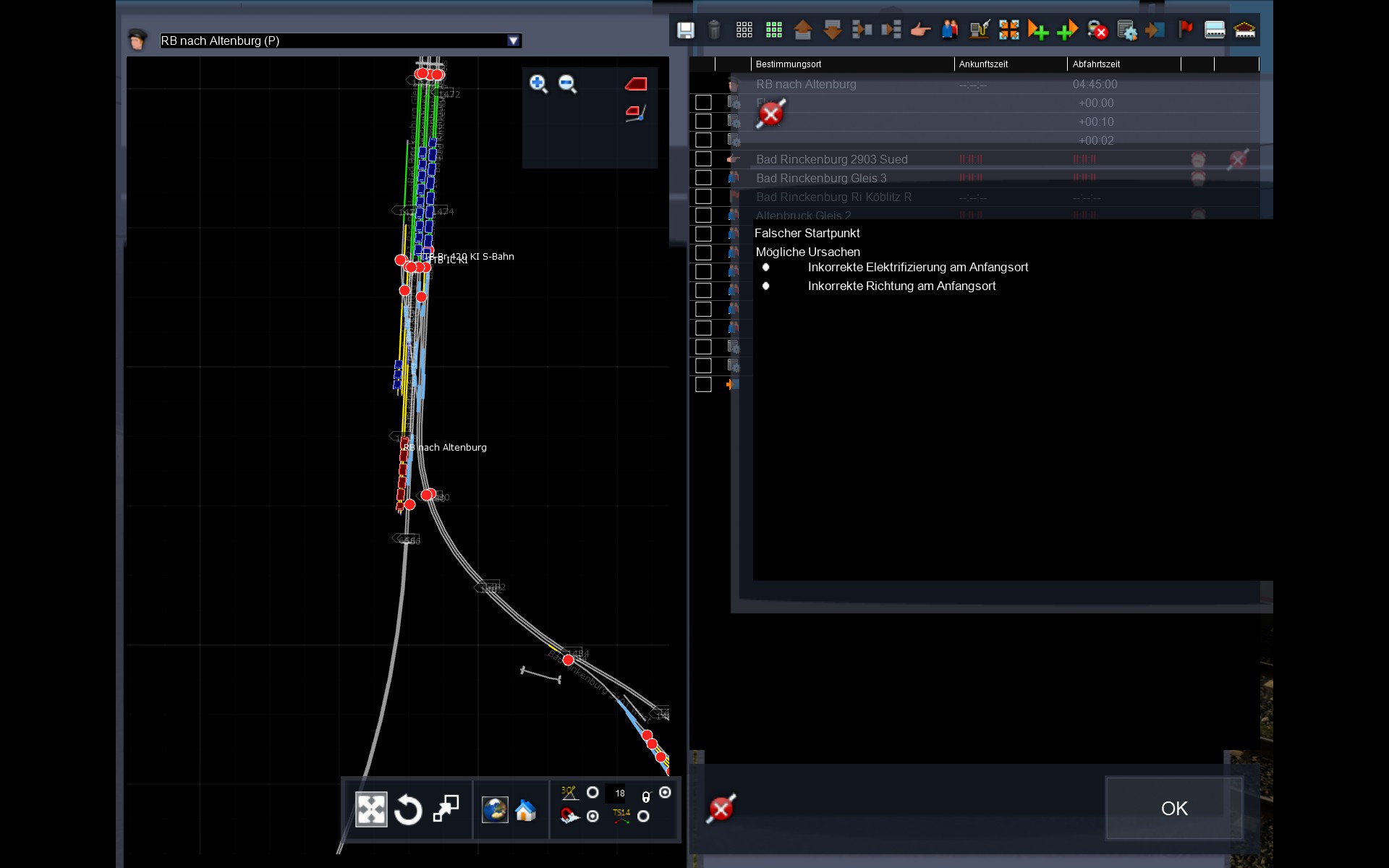The width and height of the screenshot is (1389, 868).
Task: Check the box beside Bad Rinckenburg Gleis 3
Action: point(703,178)
